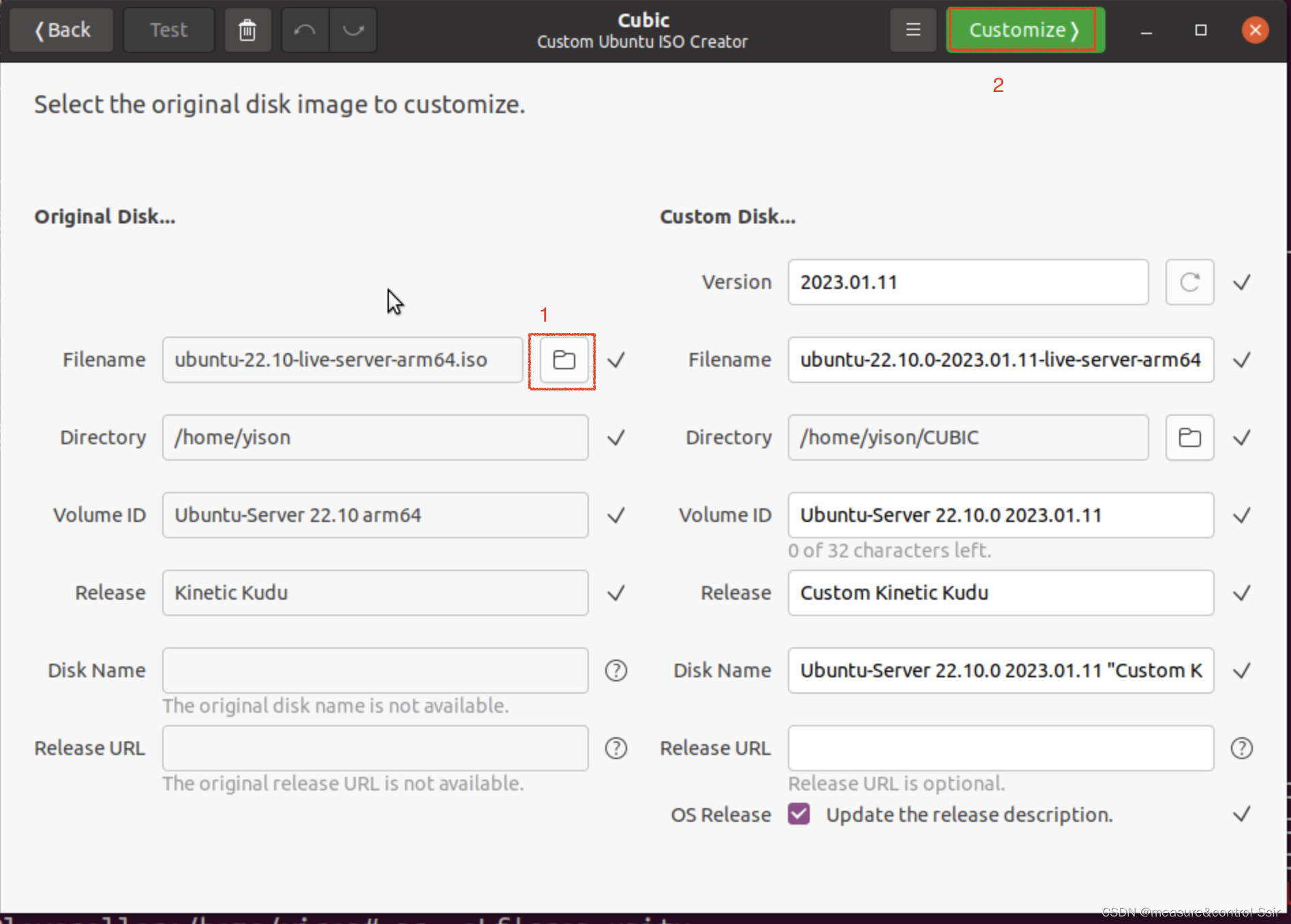This screenshot has width=1291, height=924.
Task: Go Back to previous page
Action: [62, 30]
